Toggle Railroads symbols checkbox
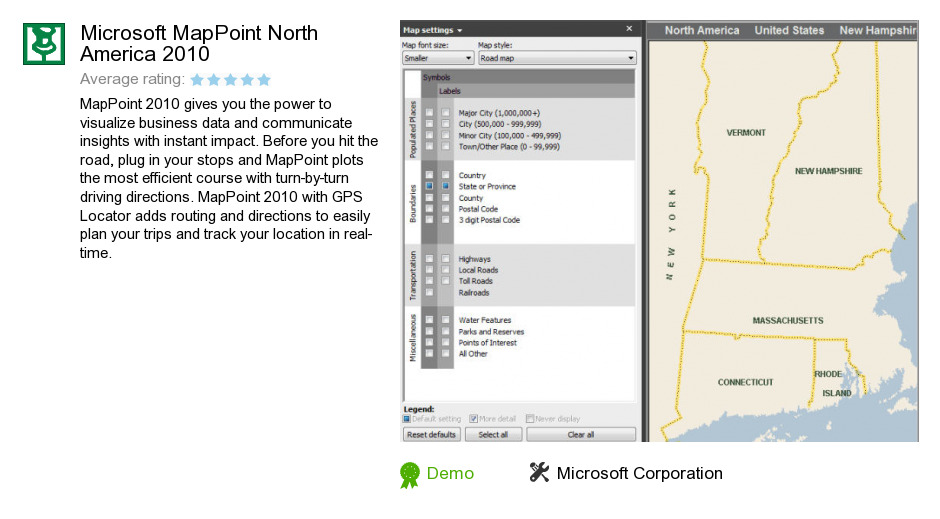This screenshot has width=940, height=519. click(x=429, y=292)
